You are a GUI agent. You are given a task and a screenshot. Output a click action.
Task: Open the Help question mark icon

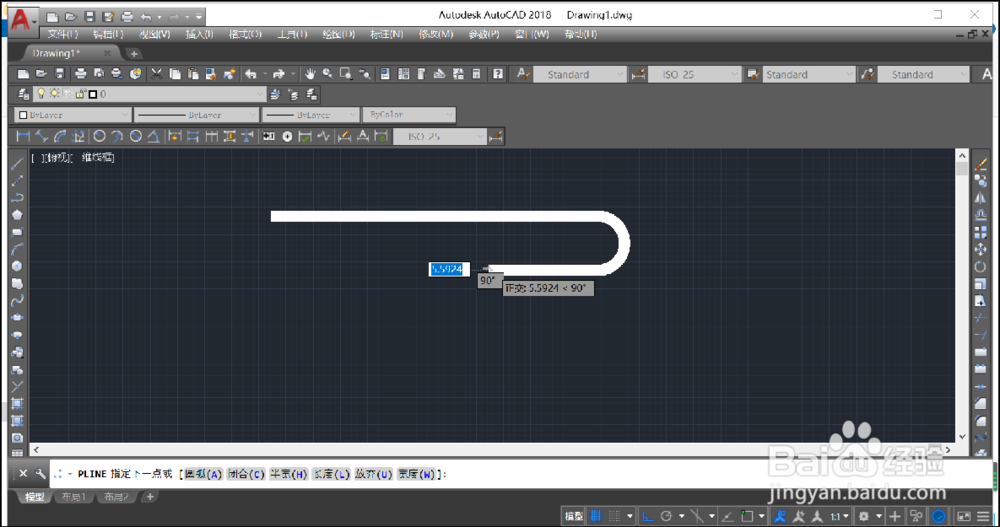[x=498, y=74]
